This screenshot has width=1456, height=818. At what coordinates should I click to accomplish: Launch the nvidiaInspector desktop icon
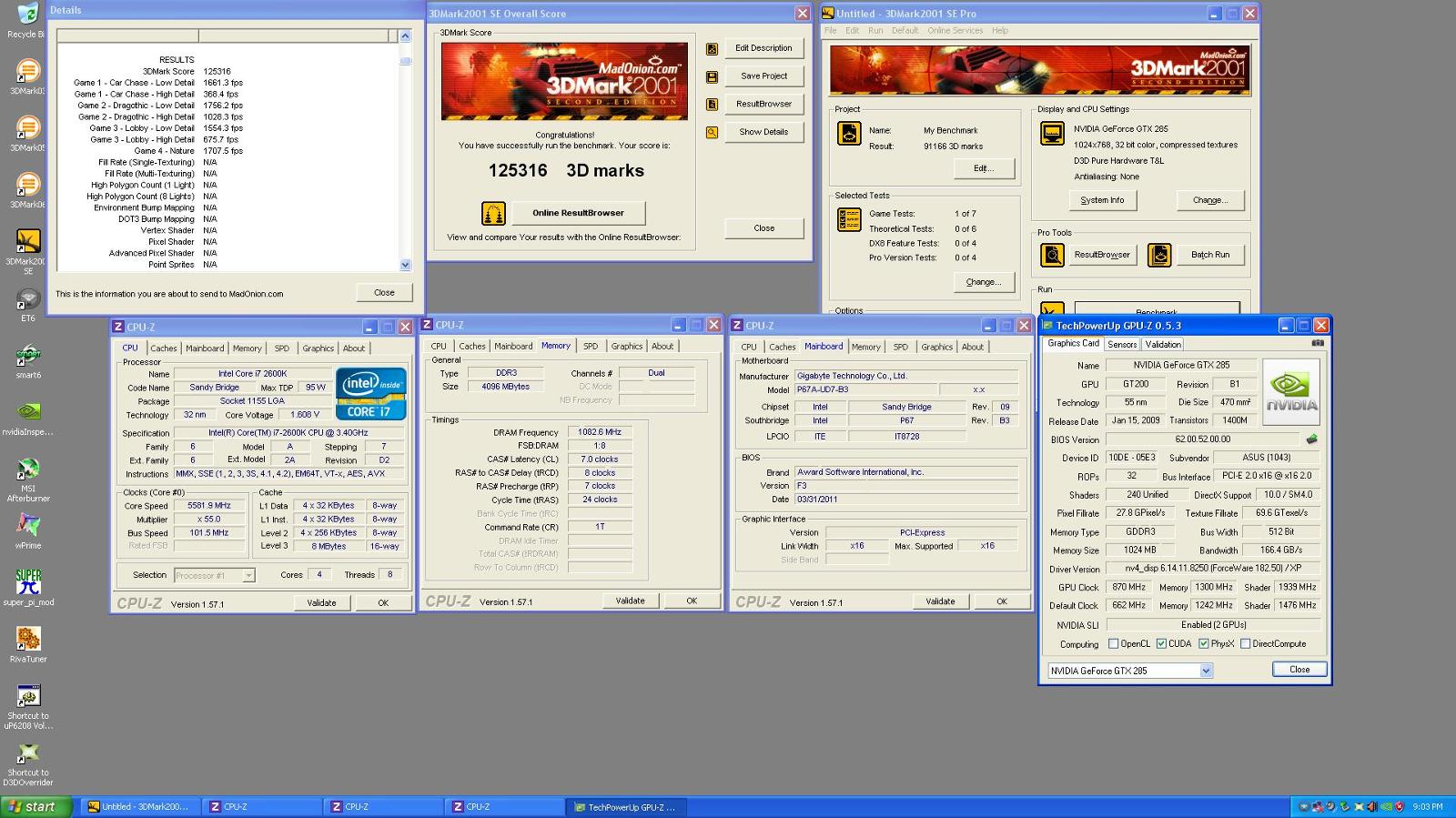pyautogui.click(x=28, y=411)
